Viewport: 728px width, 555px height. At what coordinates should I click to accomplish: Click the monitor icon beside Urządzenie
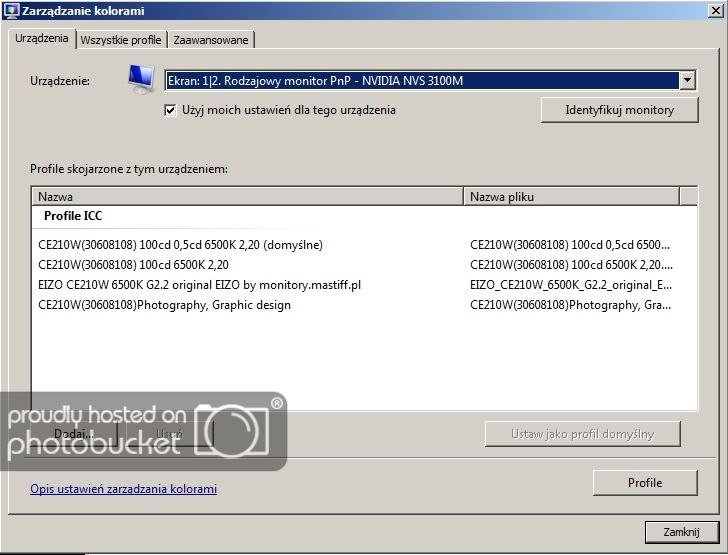click(x=141, y=79)
